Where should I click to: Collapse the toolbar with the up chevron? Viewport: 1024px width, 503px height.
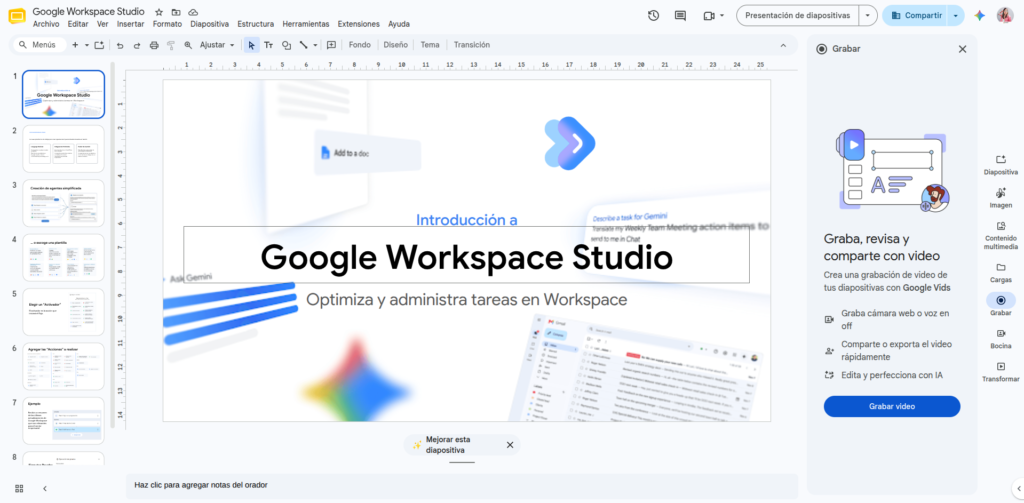click(x=783, y=45)
